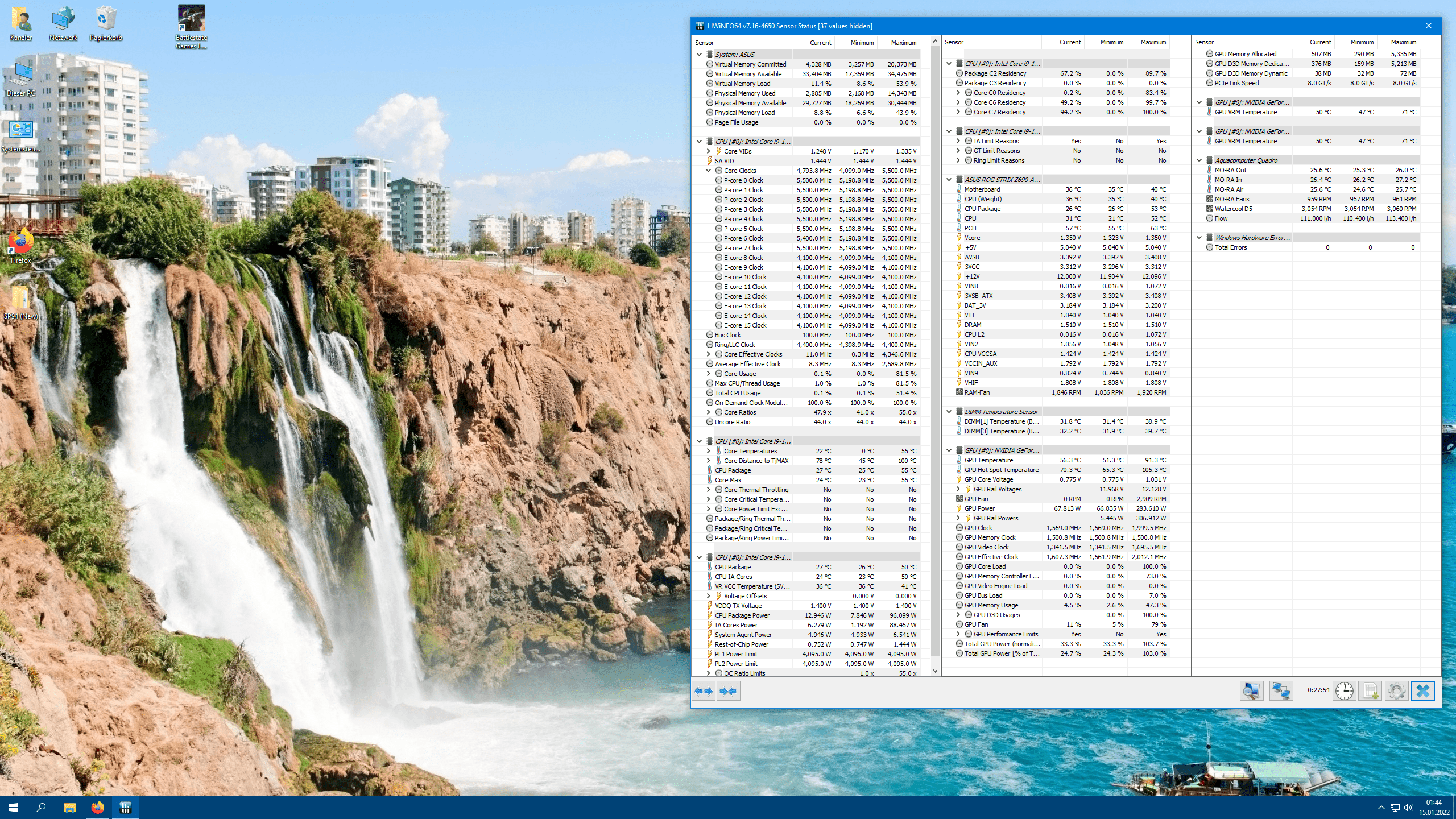Image resolution: width=1456 pixels, height=819 pixels.
Task: Click the middle panel's Maximum column header
Action: pyautogui.click(x=1148, y=42)
